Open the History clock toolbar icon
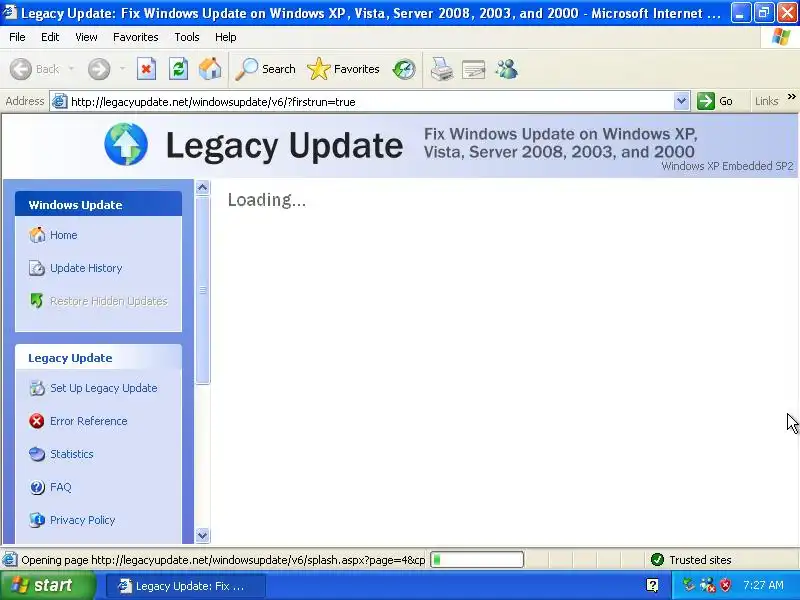Image resolution: width=800 pixels, height=600 pixels. 404,69
